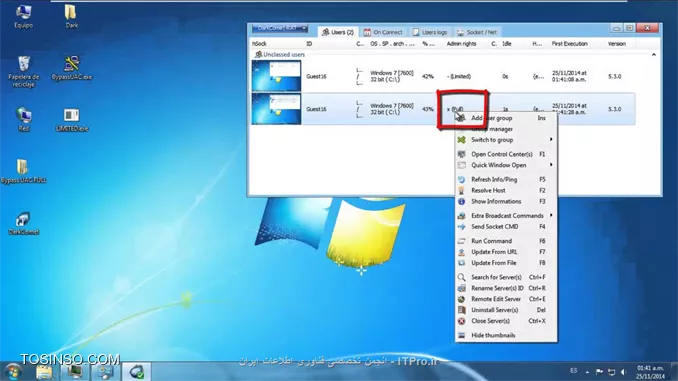The height and width of the screenshot is (381, 678).
Task: Open the DarkComet-RAT main menu dropdown
Action: tap(280, 28)
